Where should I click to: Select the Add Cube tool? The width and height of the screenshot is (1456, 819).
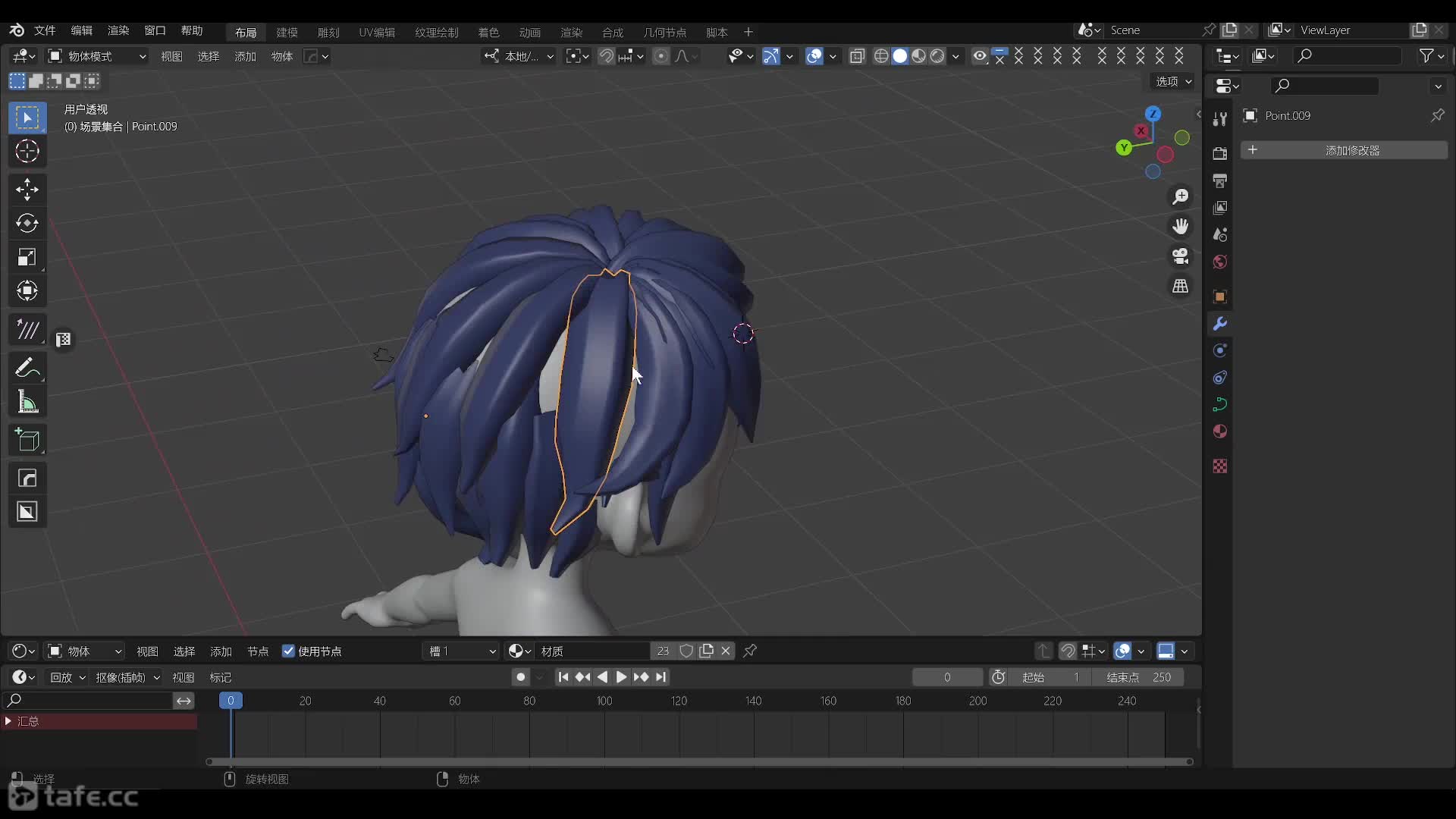27,441
